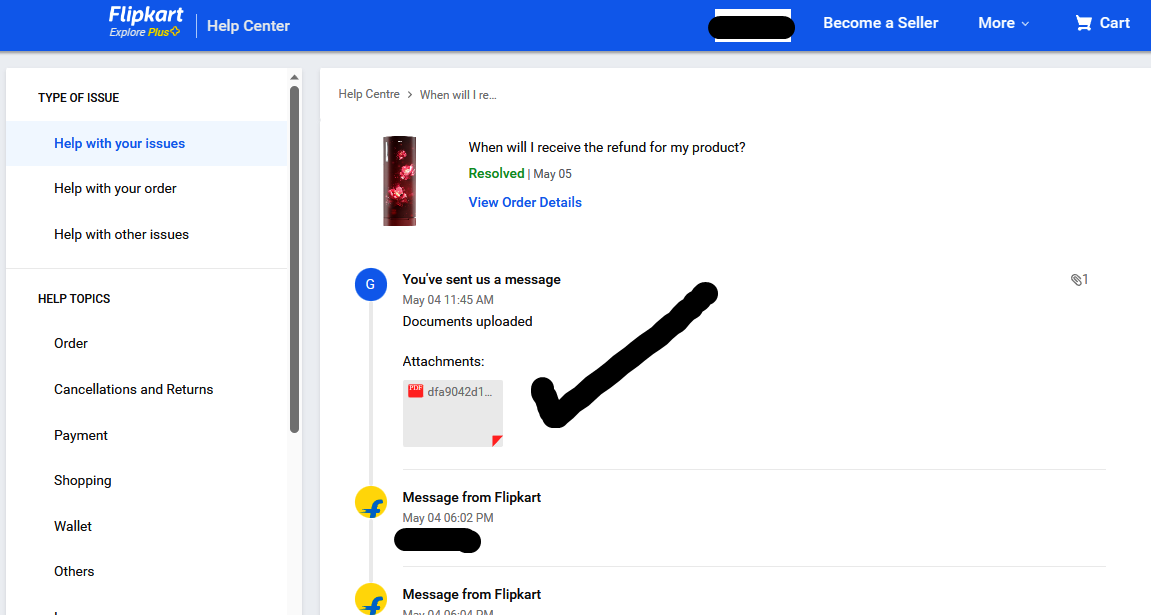Open the PDF attachment file icon
This screenshot has width=1151, height=615.
tap(416, 392)
